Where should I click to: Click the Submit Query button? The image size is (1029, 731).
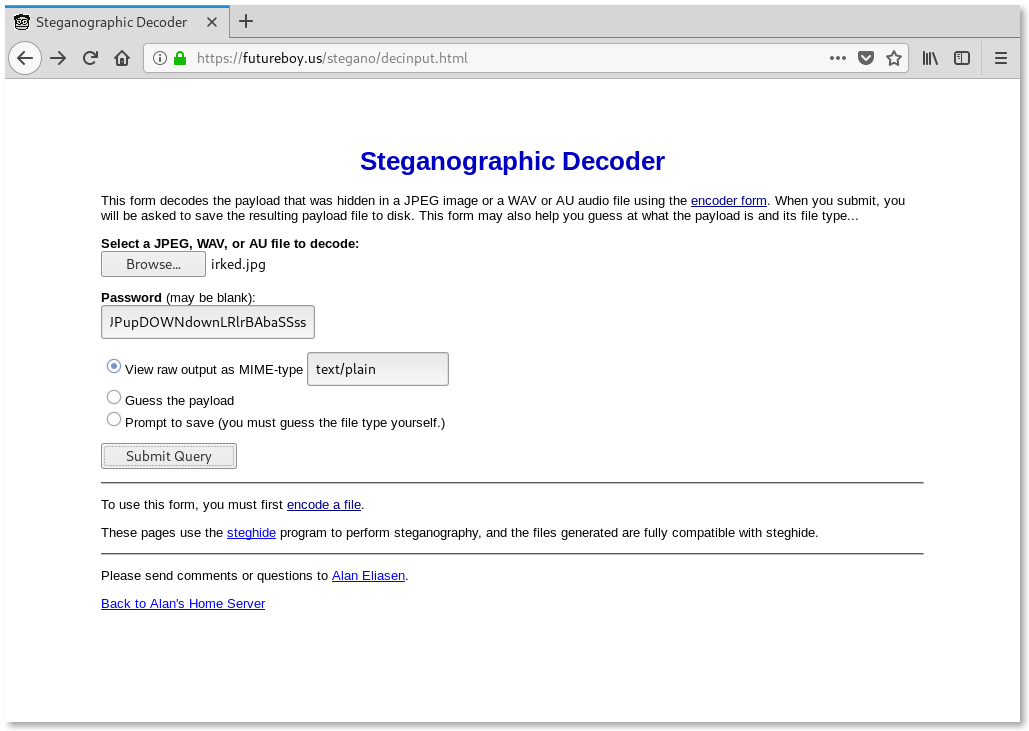tap(169, 456)
